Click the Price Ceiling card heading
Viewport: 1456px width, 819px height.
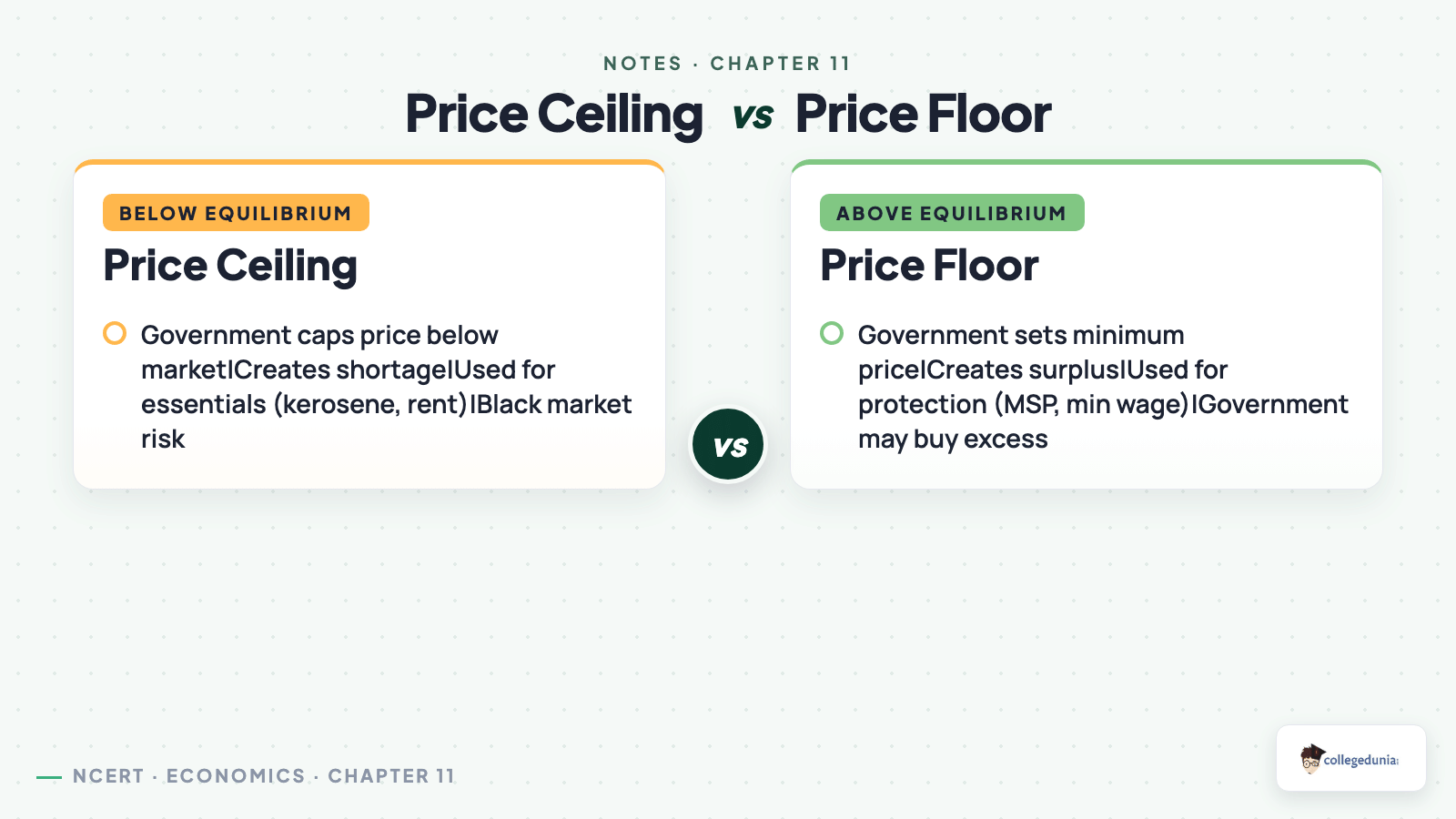[230, 266]
